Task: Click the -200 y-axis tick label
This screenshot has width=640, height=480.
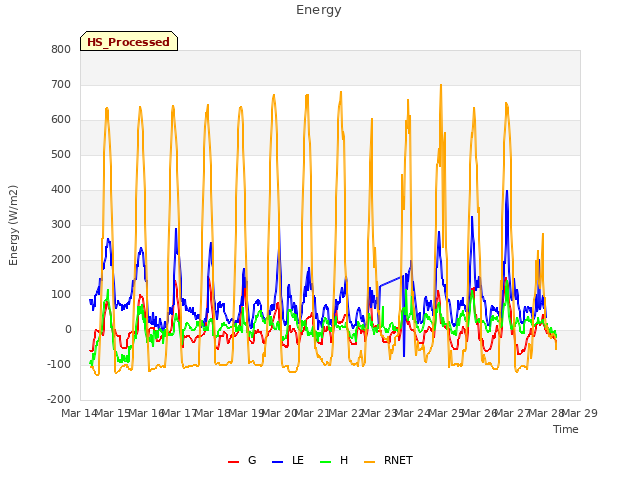Action: tap(59, 400)
